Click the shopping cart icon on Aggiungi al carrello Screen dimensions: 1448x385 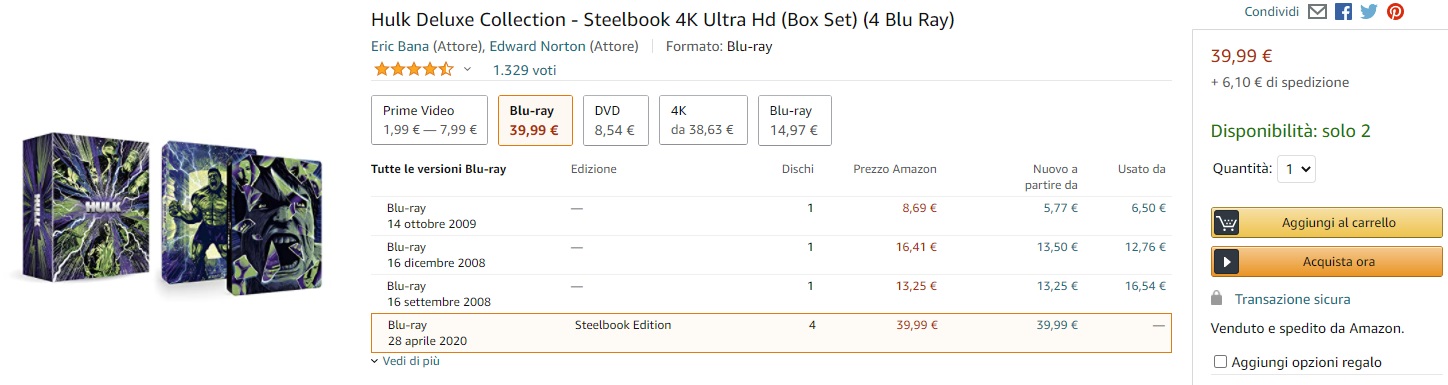tap(1226, 223)
